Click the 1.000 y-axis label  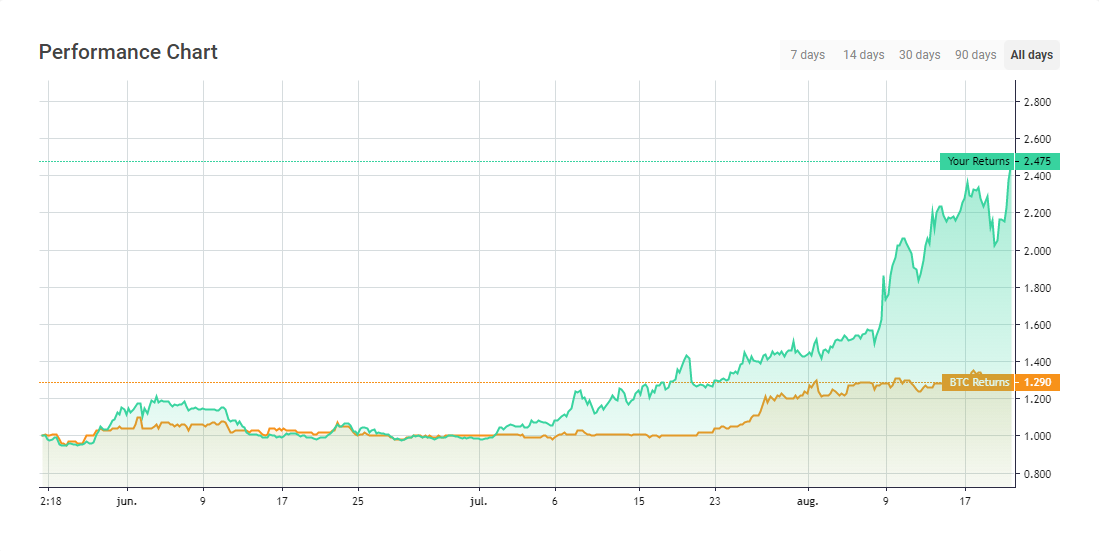[1037, 436]
